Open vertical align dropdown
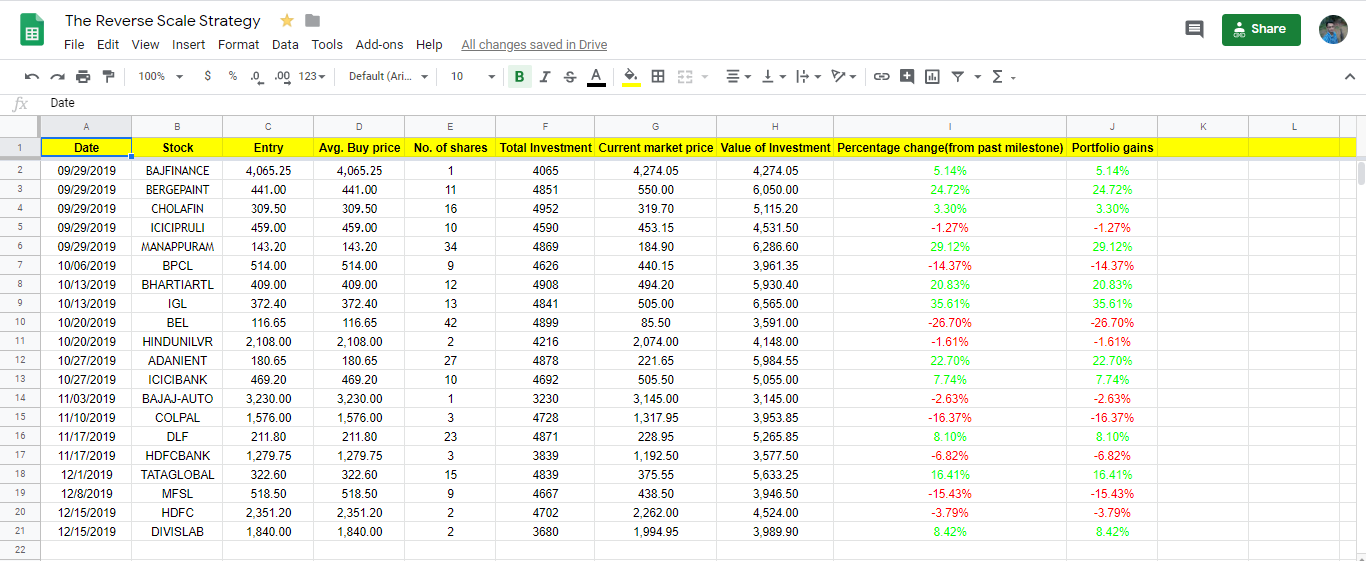Screen dimensions: 1366x561 coord(774,76)
